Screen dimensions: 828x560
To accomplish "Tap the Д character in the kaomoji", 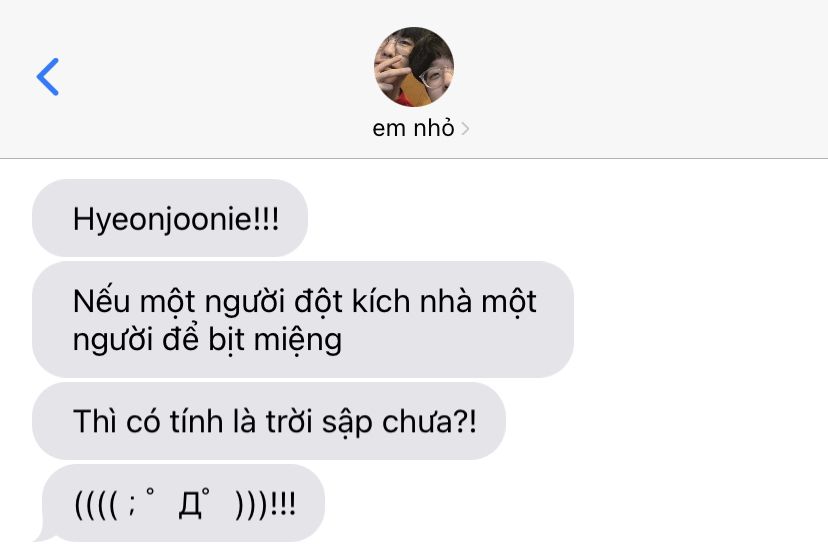I will pos(190,506).
